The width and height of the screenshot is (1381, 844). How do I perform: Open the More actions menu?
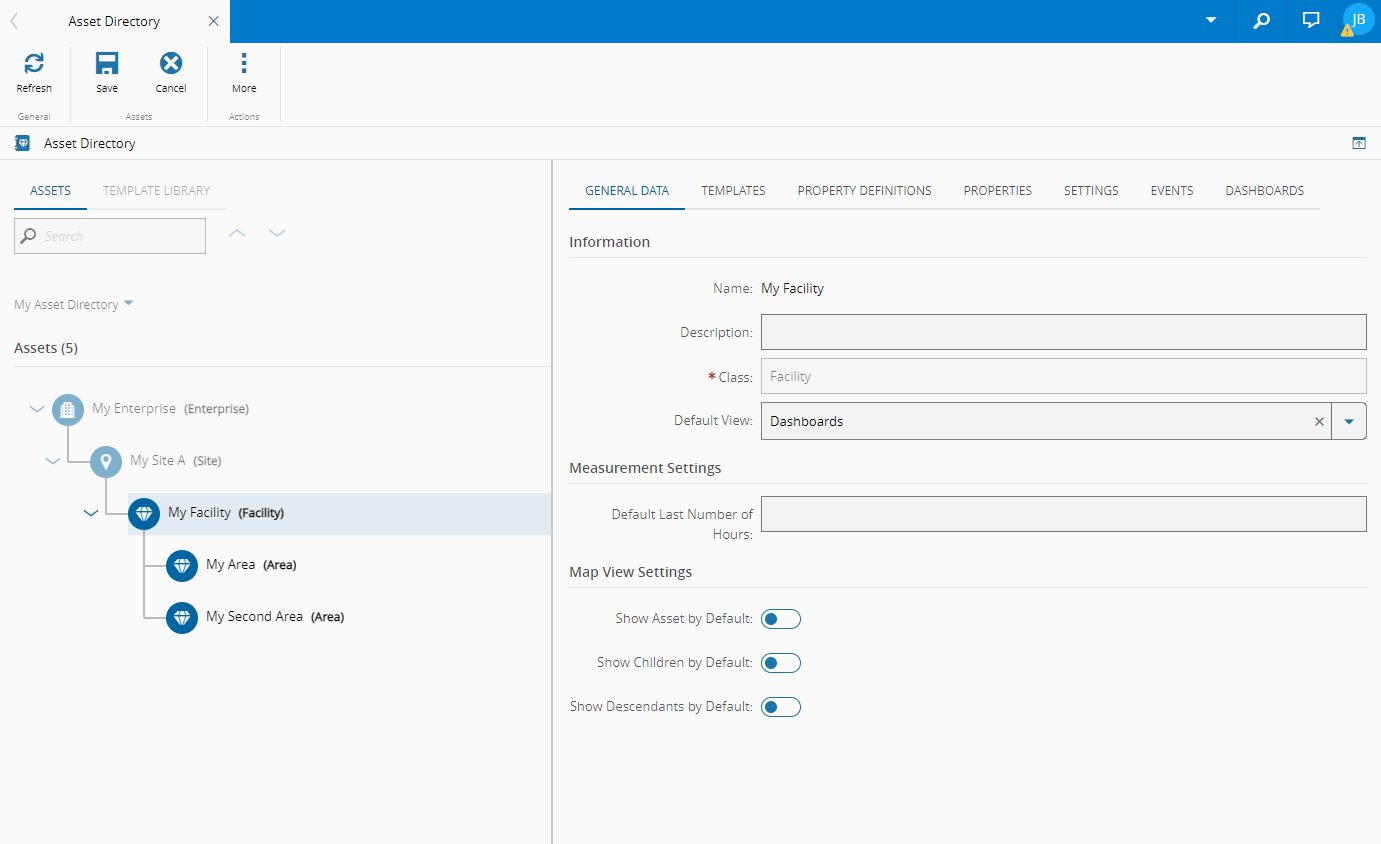tap(243, 64)
